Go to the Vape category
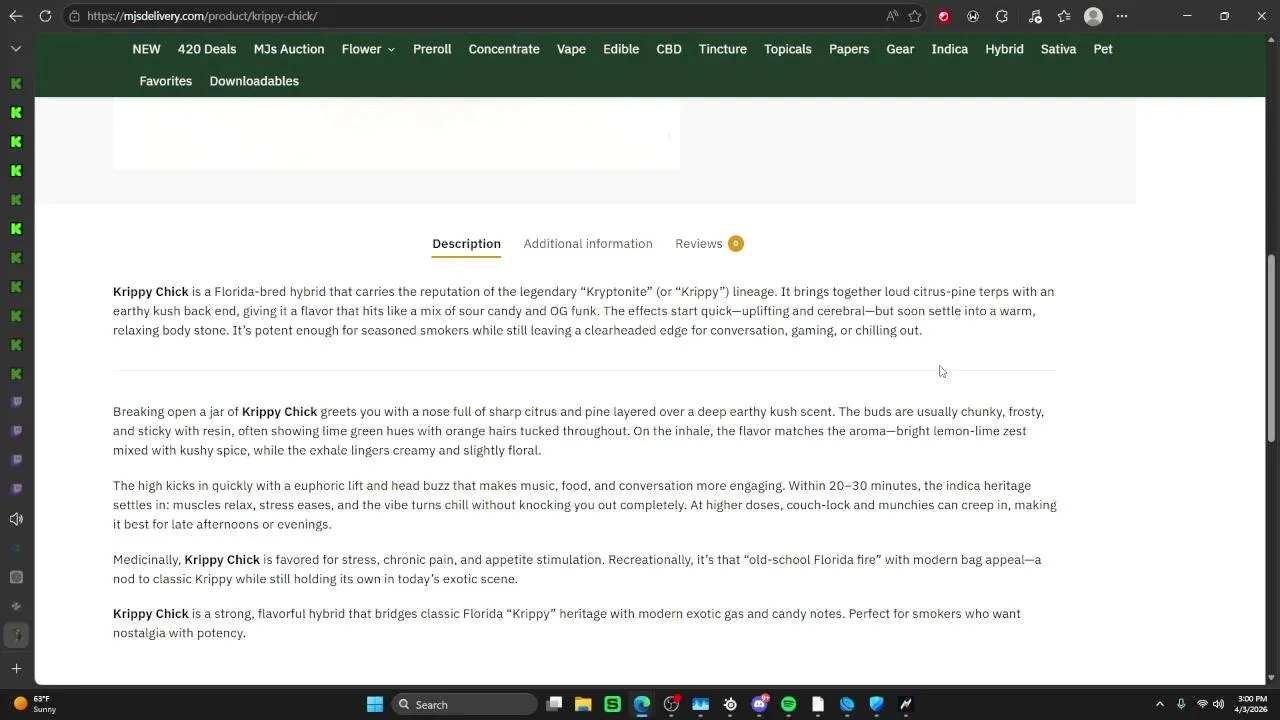 (571, 49)
